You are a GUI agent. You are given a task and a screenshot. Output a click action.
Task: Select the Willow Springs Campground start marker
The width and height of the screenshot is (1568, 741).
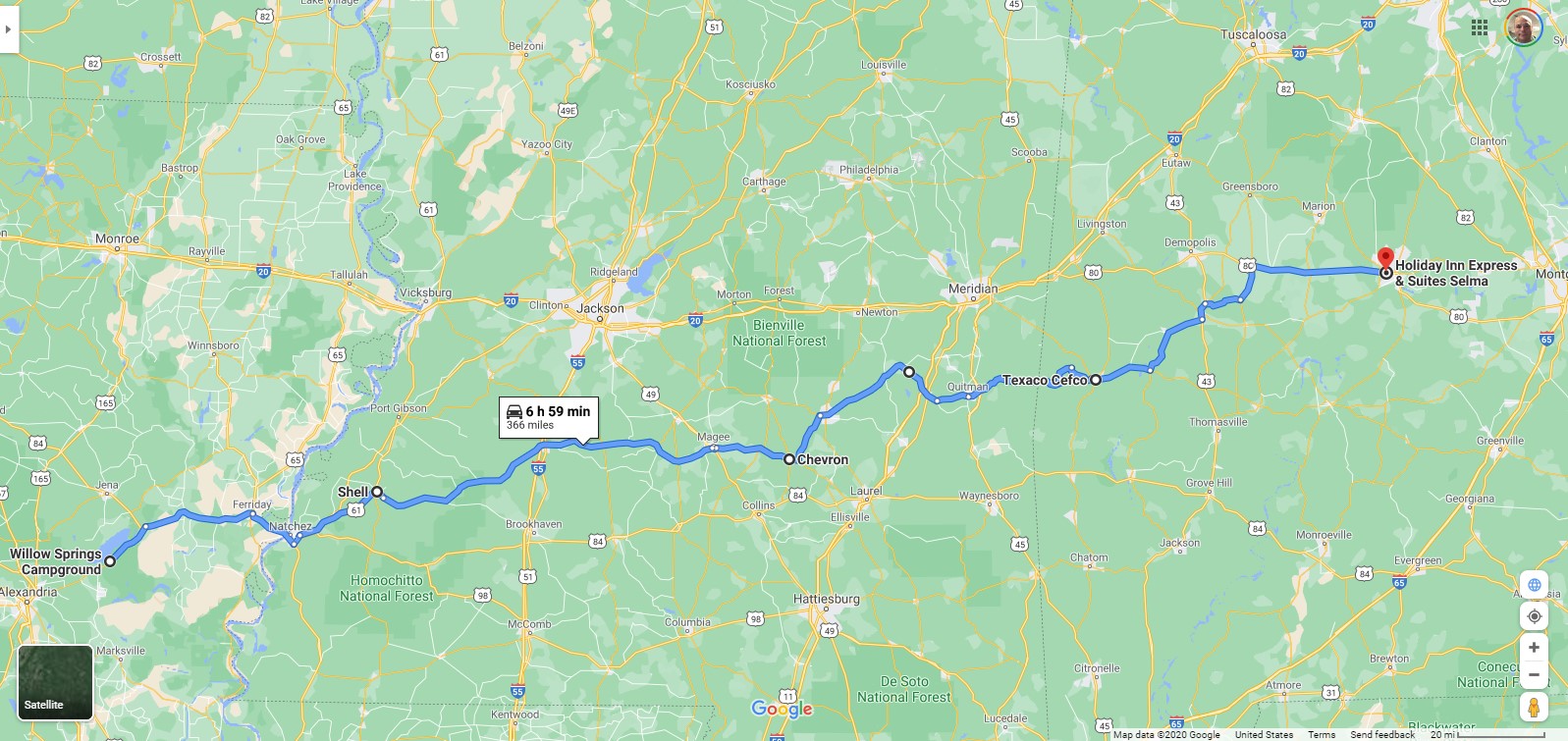pos(110,561)
